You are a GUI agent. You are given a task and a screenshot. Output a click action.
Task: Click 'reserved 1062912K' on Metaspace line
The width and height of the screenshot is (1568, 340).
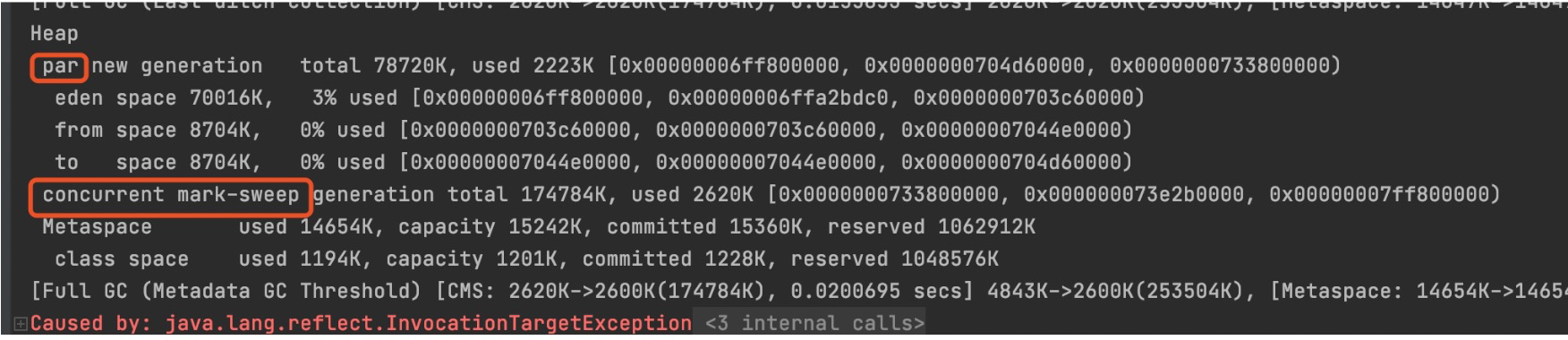click(932, 227)
